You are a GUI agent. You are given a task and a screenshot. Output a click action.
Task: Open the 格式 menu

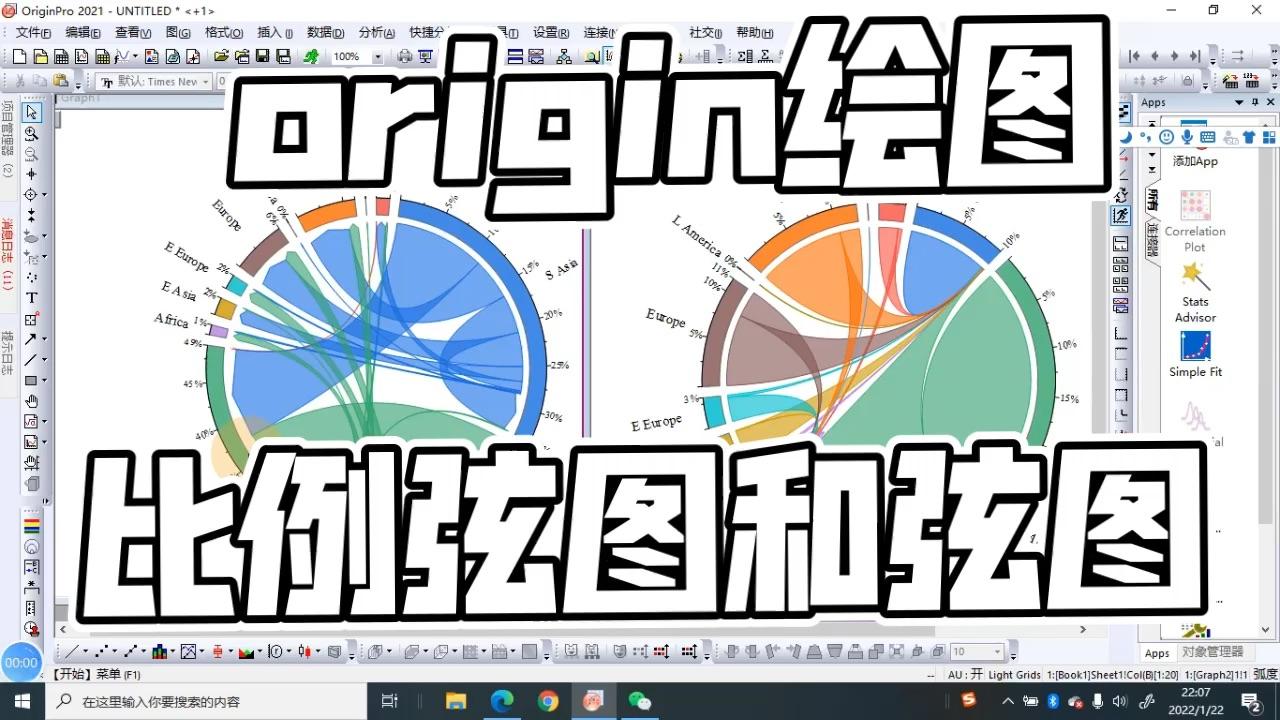coord(224,32)
